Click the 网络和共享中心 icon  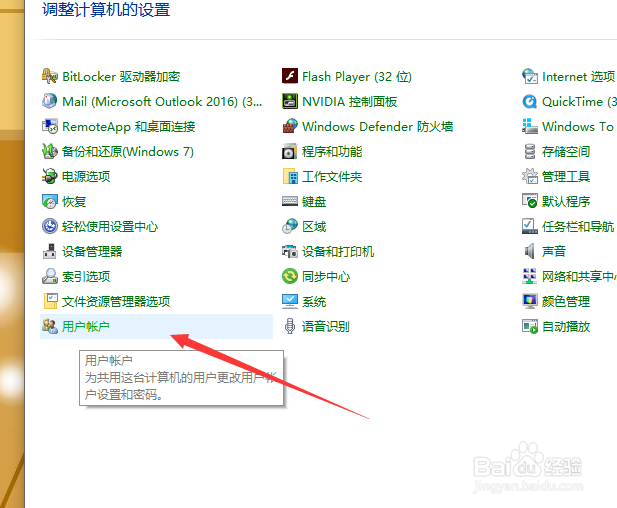tap(530, 276)
